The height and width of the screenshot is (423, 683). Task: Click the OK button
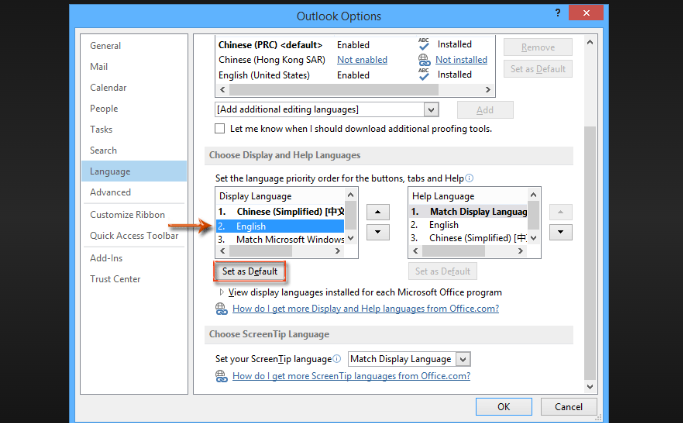click(x=504, y=407)
